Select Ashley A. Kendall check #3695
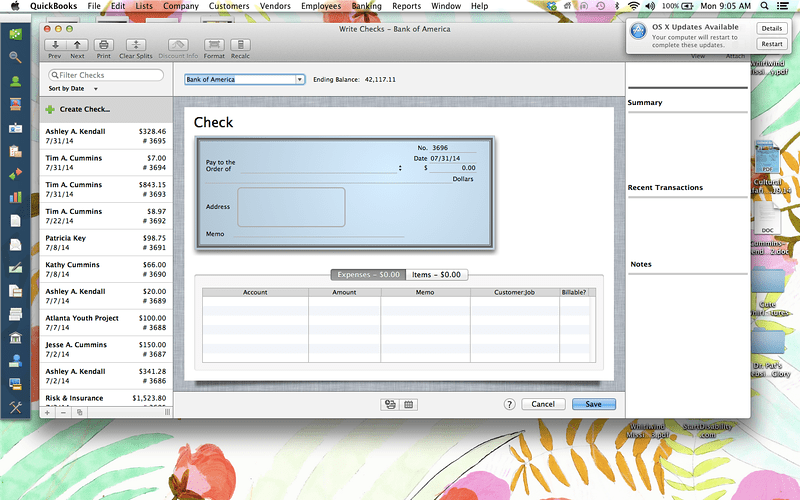Image resolution: width=800 pixels, height=500 pixels. click(x=106, y=136)
